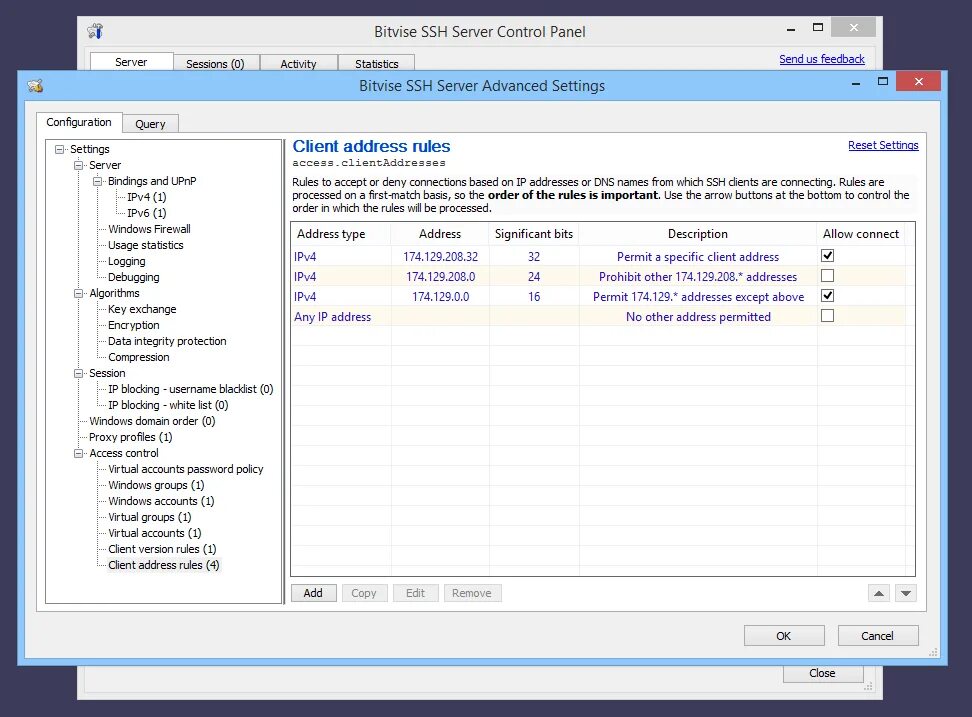
Task: Select Debugging in the settings tree
Action: (133, 278)
